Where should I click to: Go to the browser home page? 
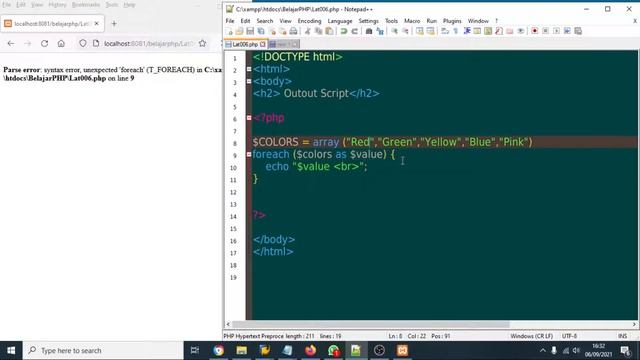click(61, 43)
